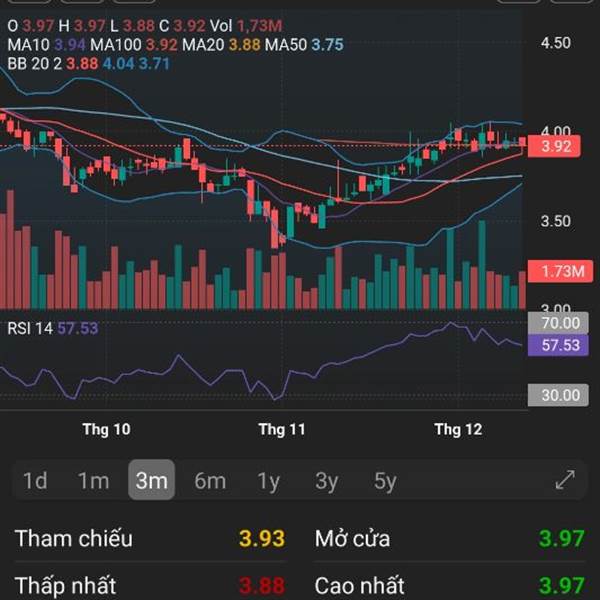Tap the Tham chiếu label
Image resolution: width=600 pixels, height=600 pixels.
click(x=73, y=538)
